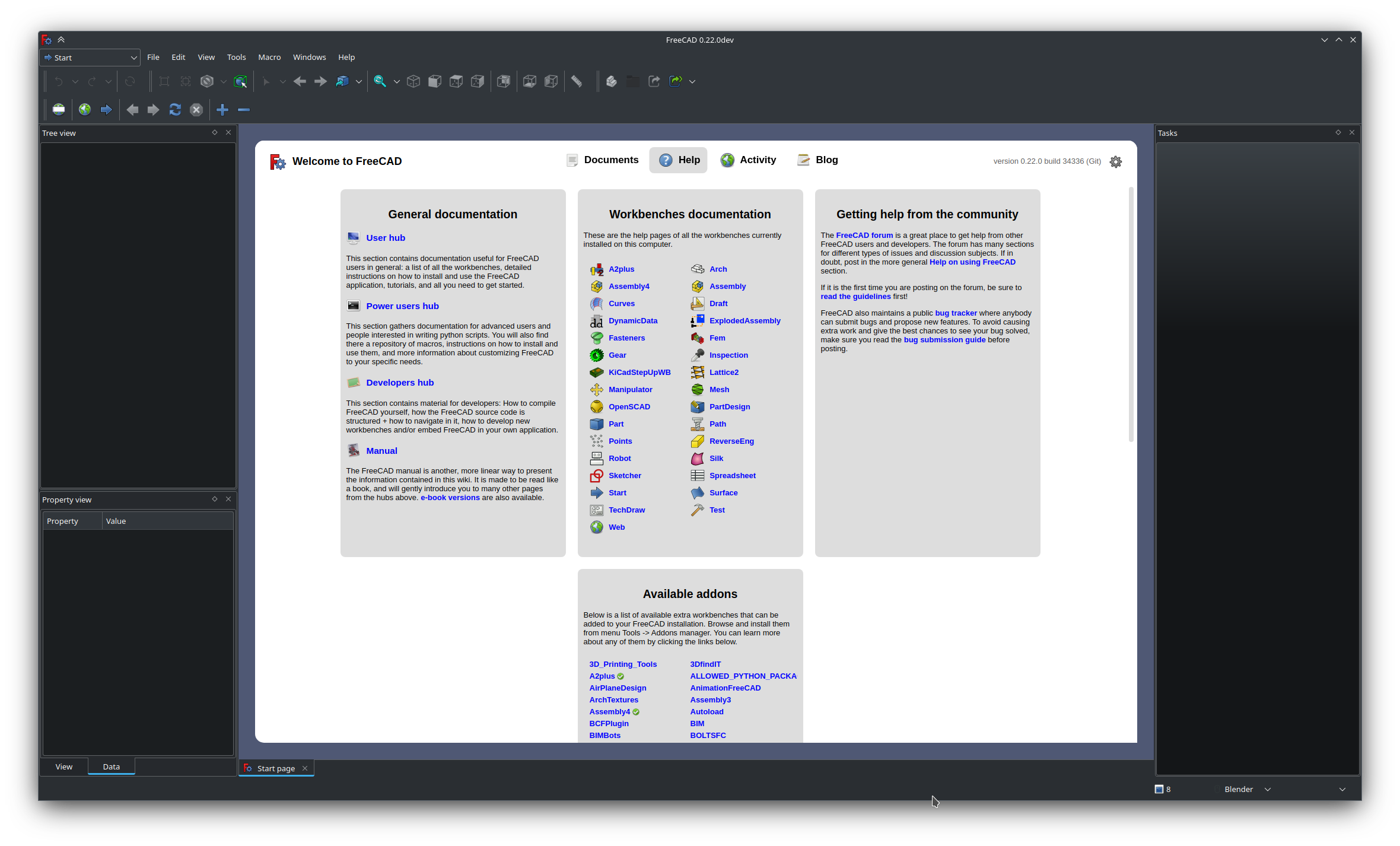Screen dimensions: 1400x846
Task: Select the View tab in Property view
Action: (x=64, y=767)
